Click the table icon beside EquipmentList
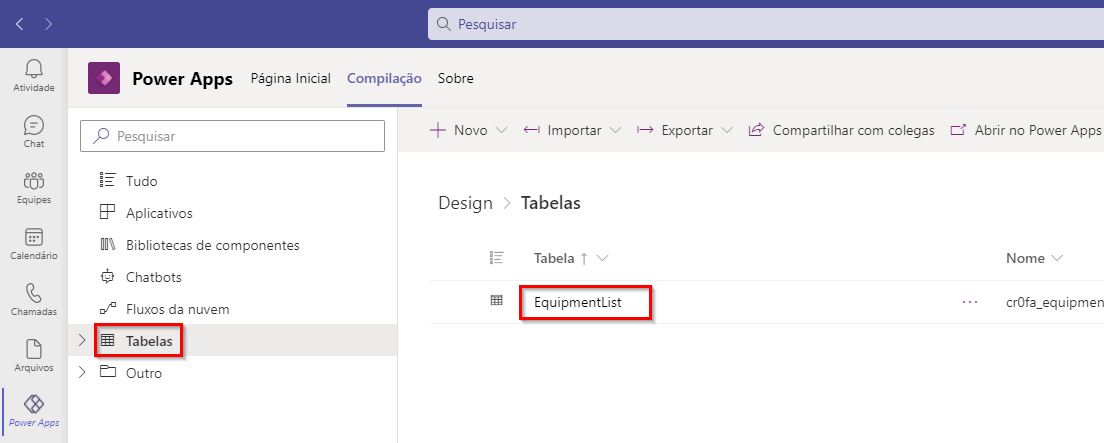 click(496, 301)
